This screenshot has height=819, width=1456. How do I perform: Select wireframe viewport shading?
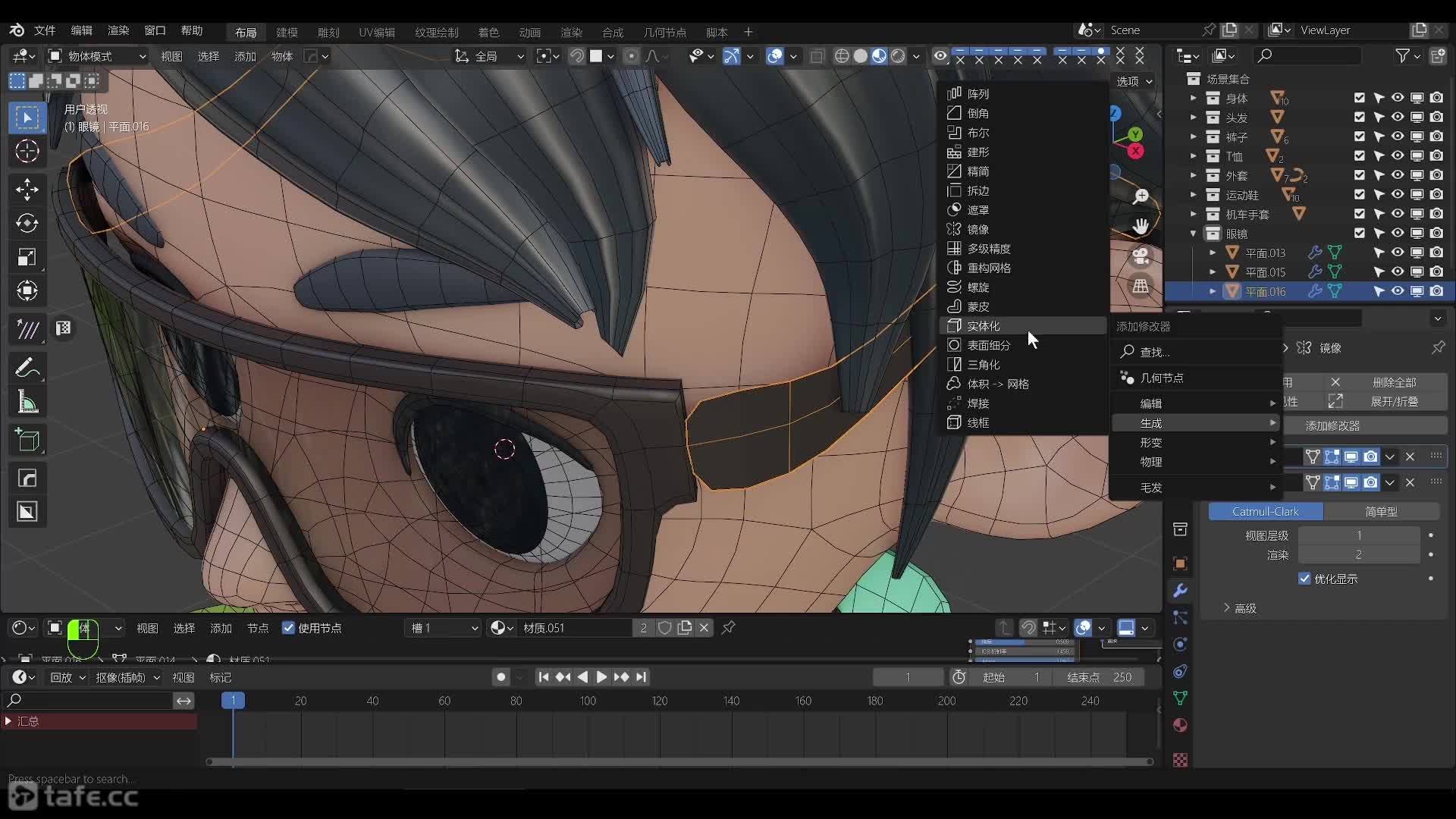pyautogui.click(x=842, y=56)
